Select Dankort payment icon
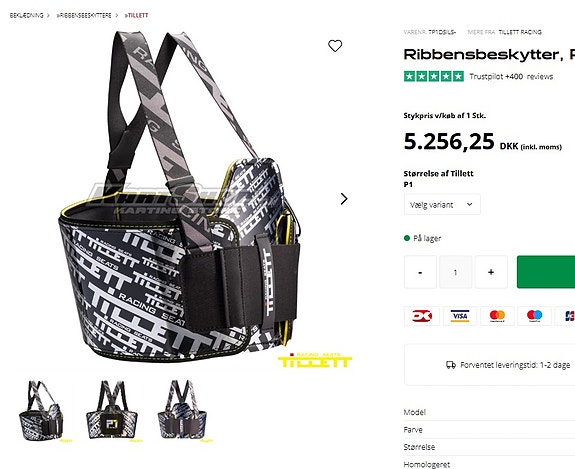 [x=422, y=316]
